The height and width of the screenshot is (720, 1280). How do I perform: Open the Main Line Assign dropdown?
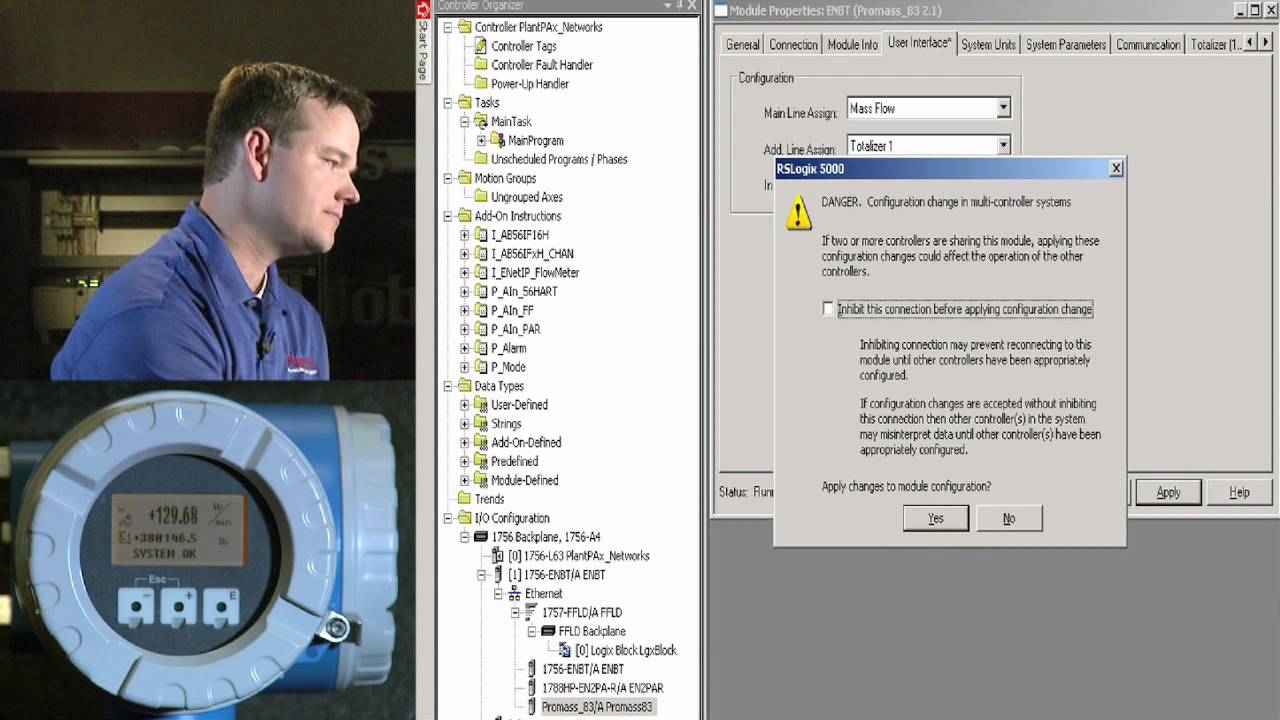click(1003, 108)
